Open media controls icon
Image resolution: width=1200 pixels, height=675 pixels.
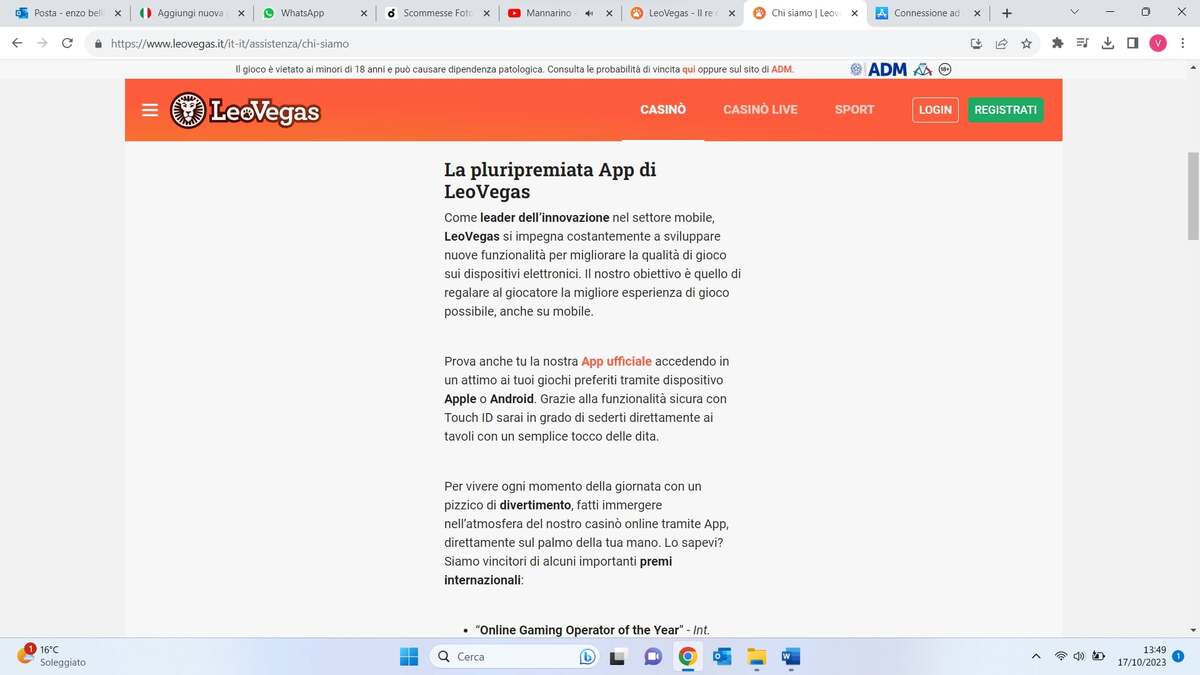pyautogui.click(x=1083, y=43)
